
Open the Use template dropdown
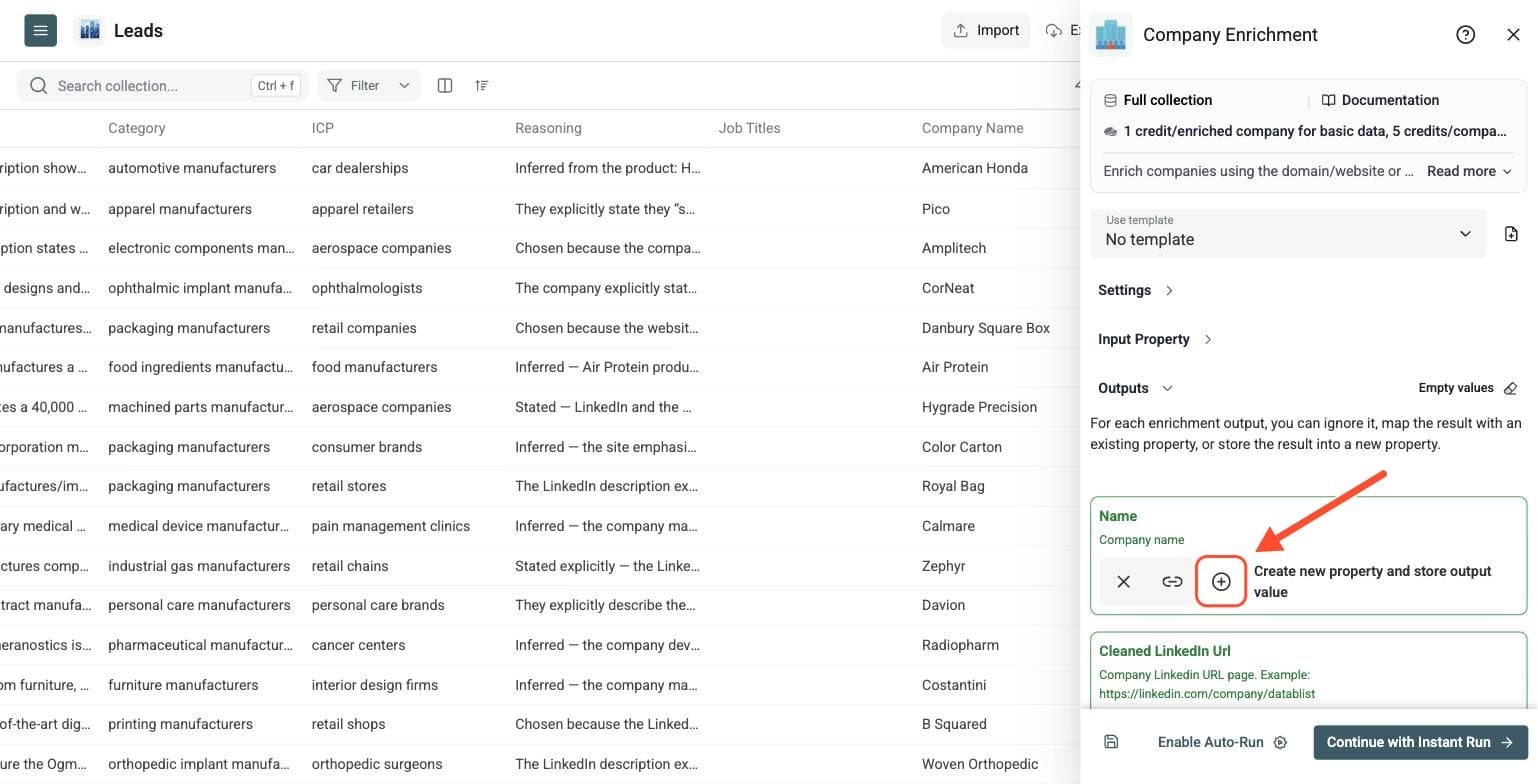[1288, 233]
